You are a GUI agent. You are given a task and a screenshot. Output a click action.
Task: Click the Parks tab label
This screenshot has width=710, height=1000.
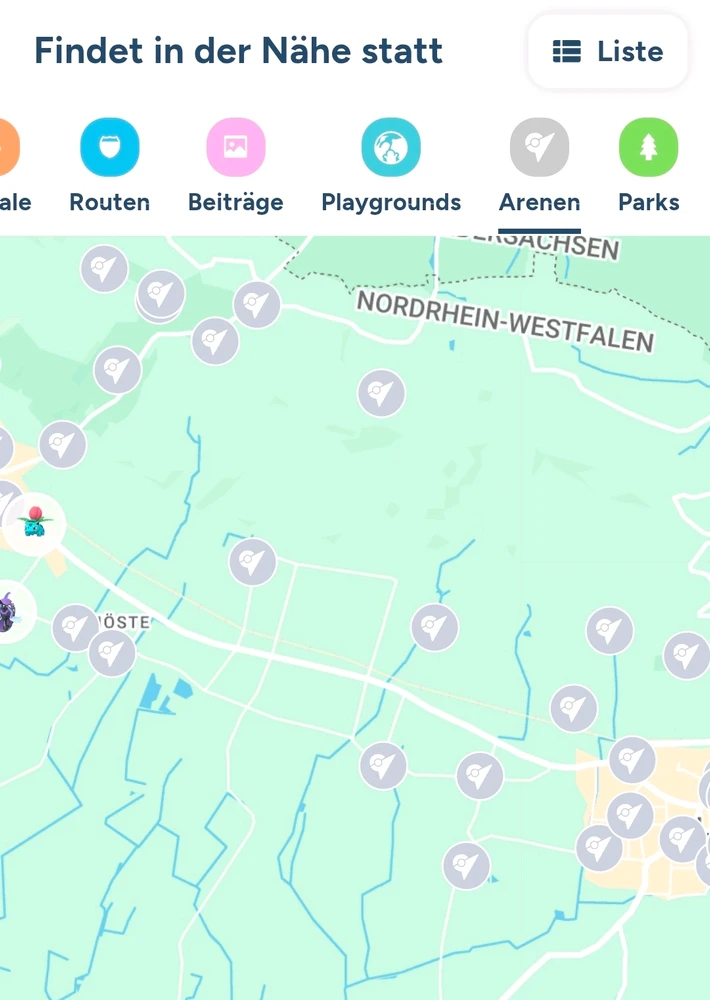coord(649,202)
